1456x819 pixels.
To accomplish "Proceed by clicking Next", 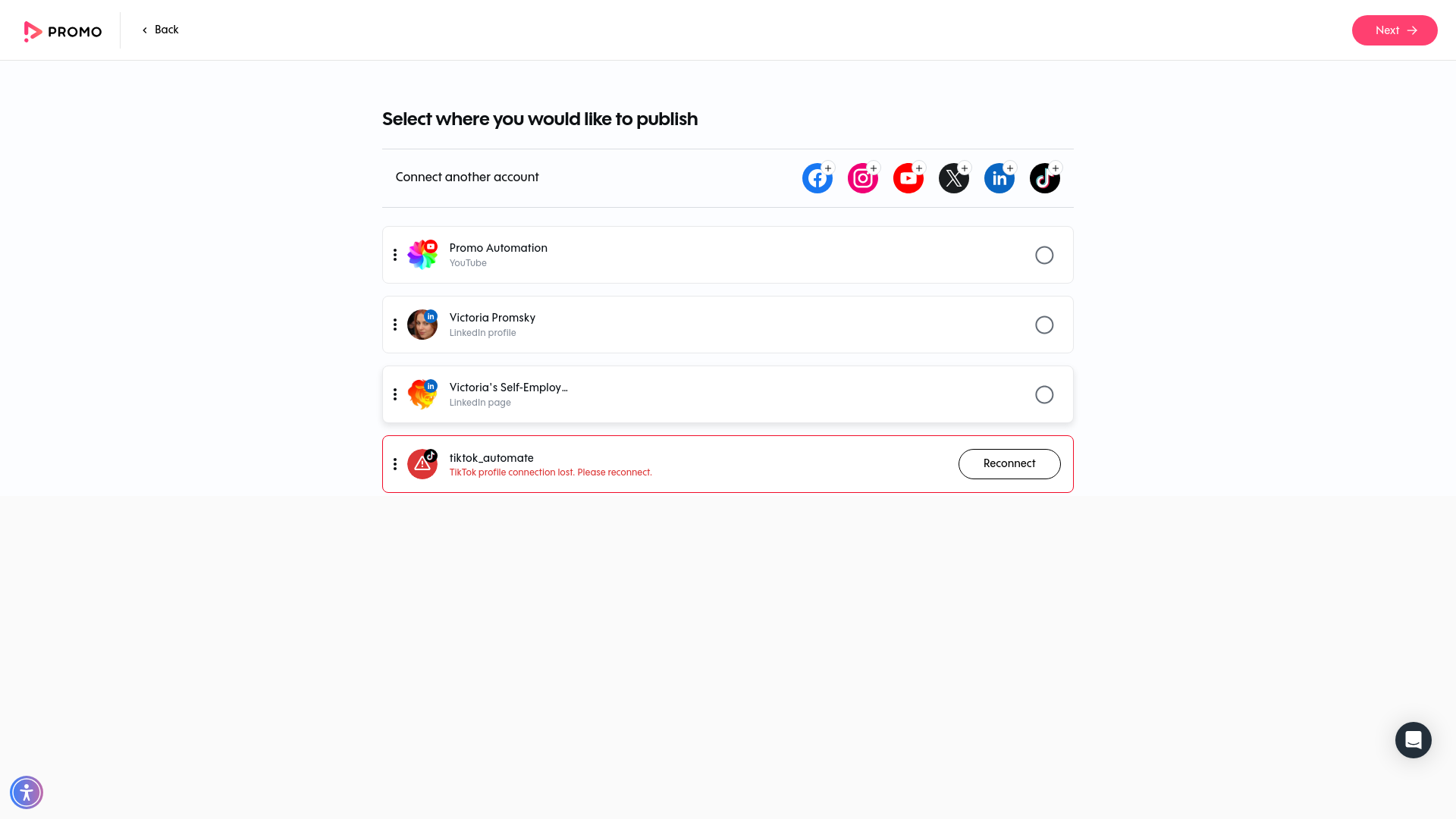I will (1395, 30).
